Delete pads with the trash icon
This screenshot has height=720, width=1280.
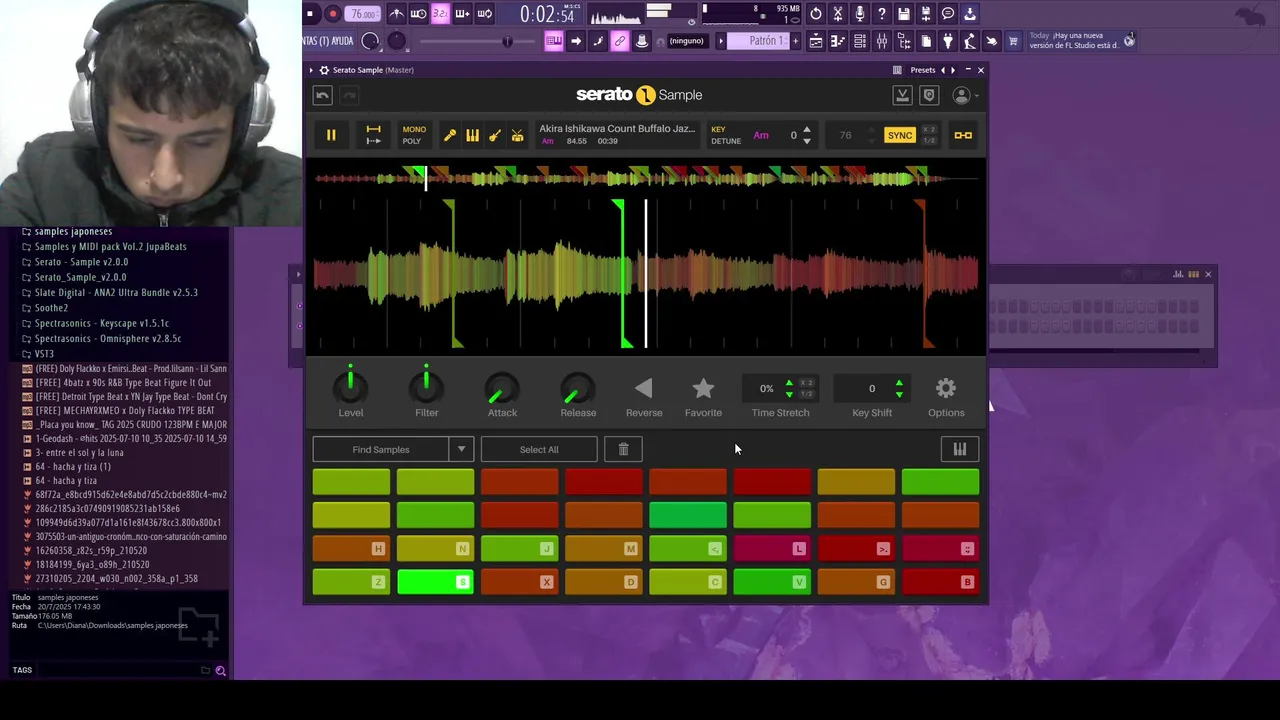(x=623, y=449)
